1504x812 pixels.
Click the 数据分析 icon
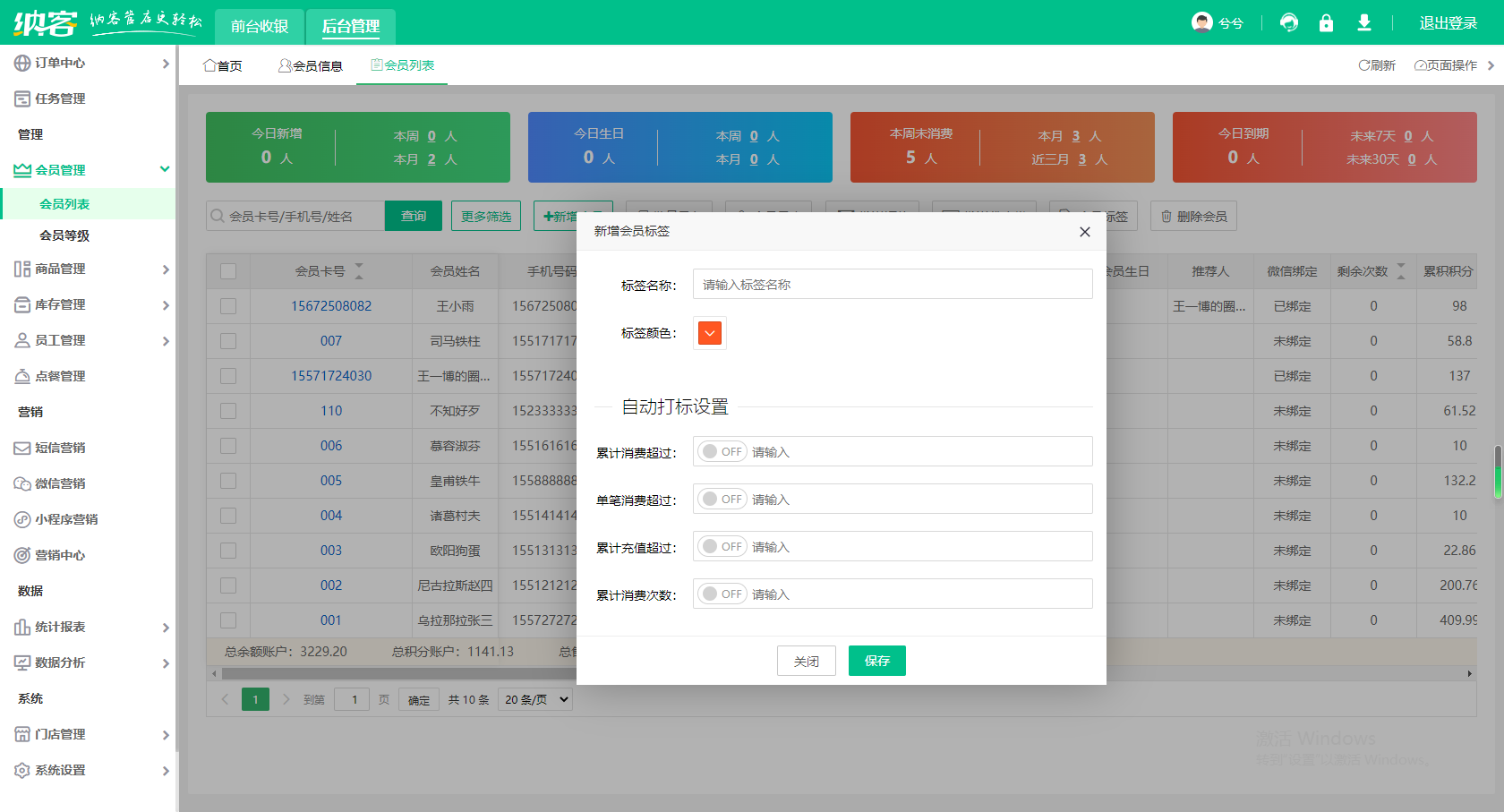[22, 662]
